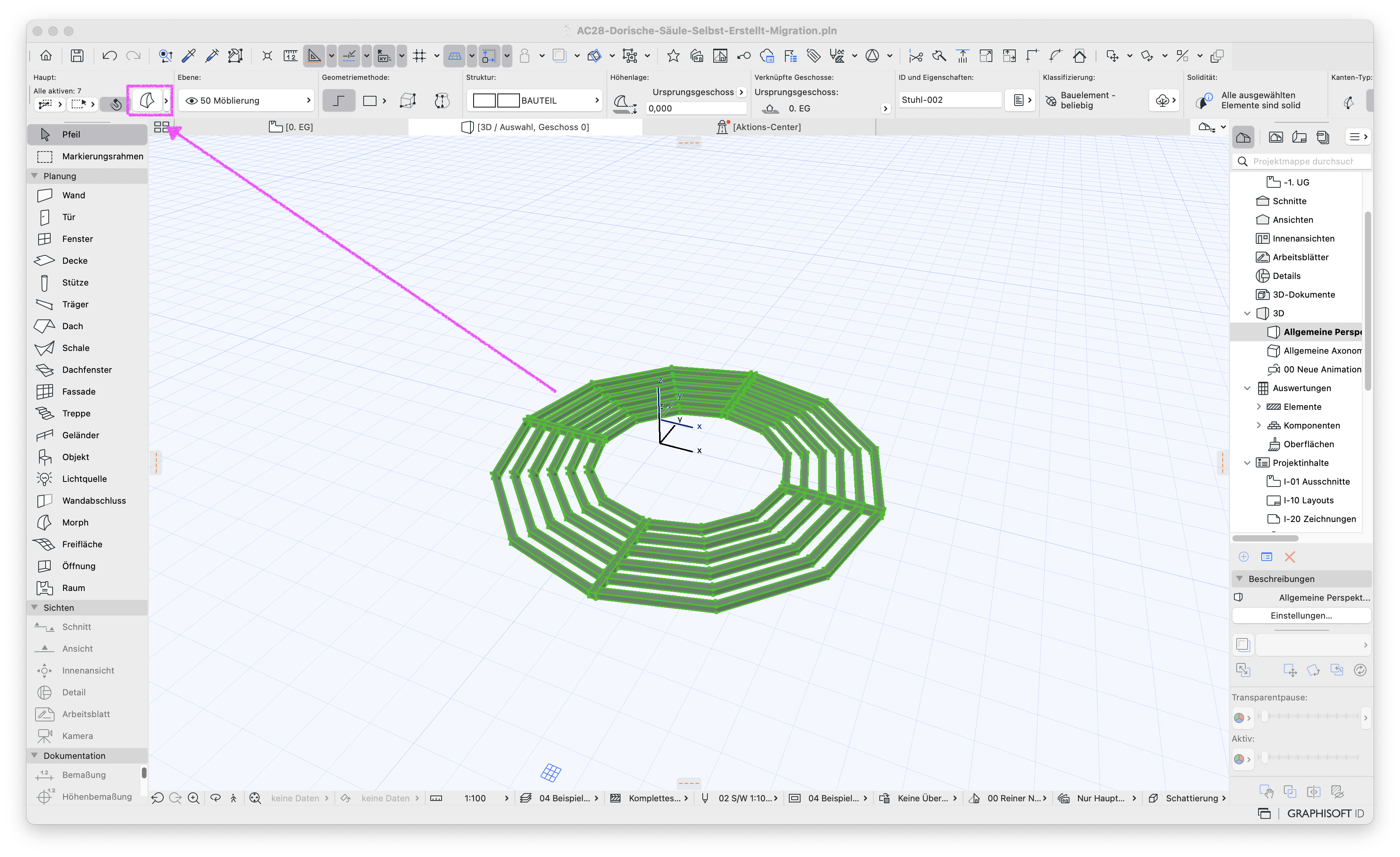The width and height of the screenshot is (1400, 857).
Task: Click the Transparentpause color swatch
Action: [x=1239, y=717]
